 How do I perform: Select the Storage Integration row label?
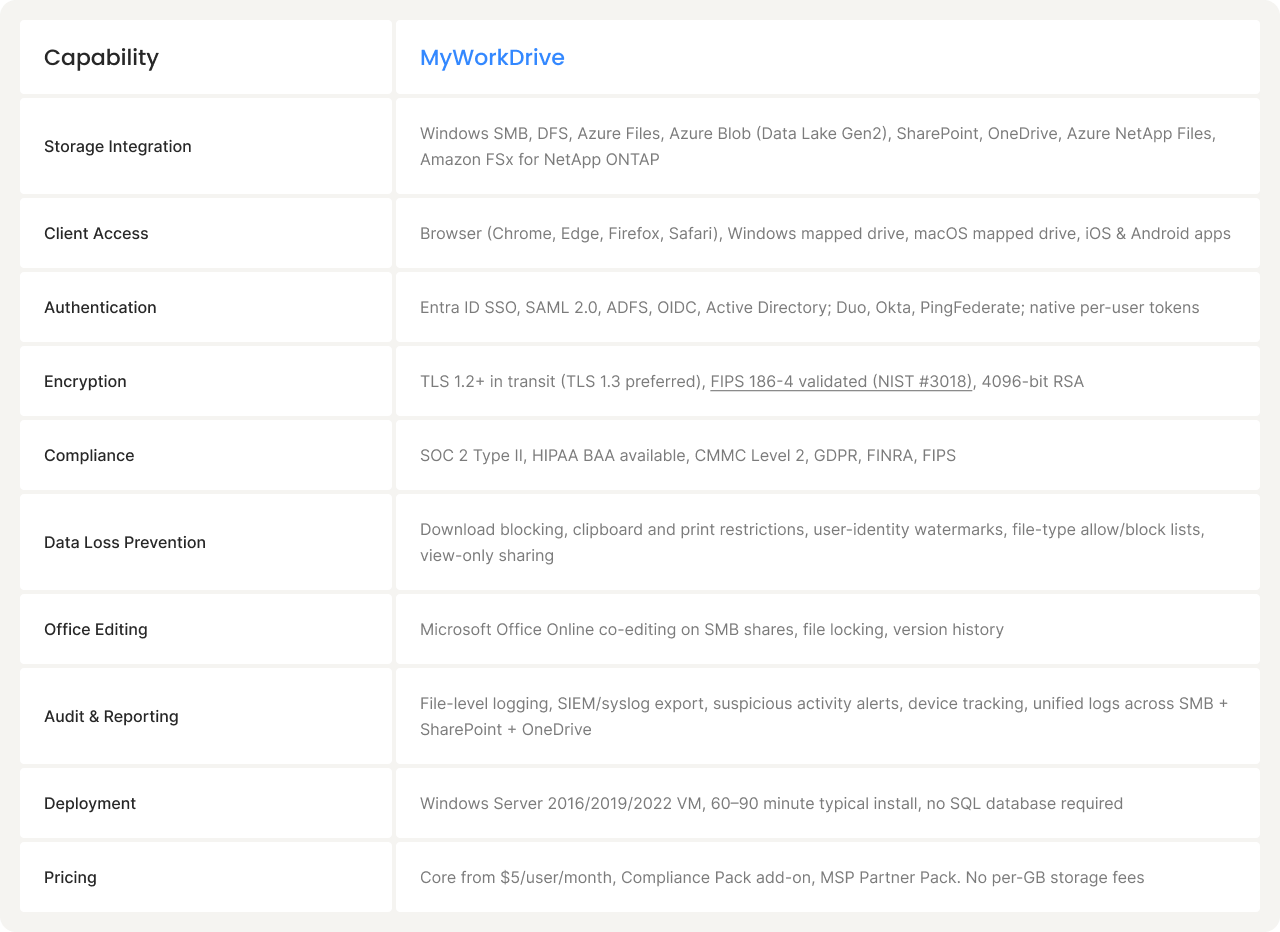point(118,146)
